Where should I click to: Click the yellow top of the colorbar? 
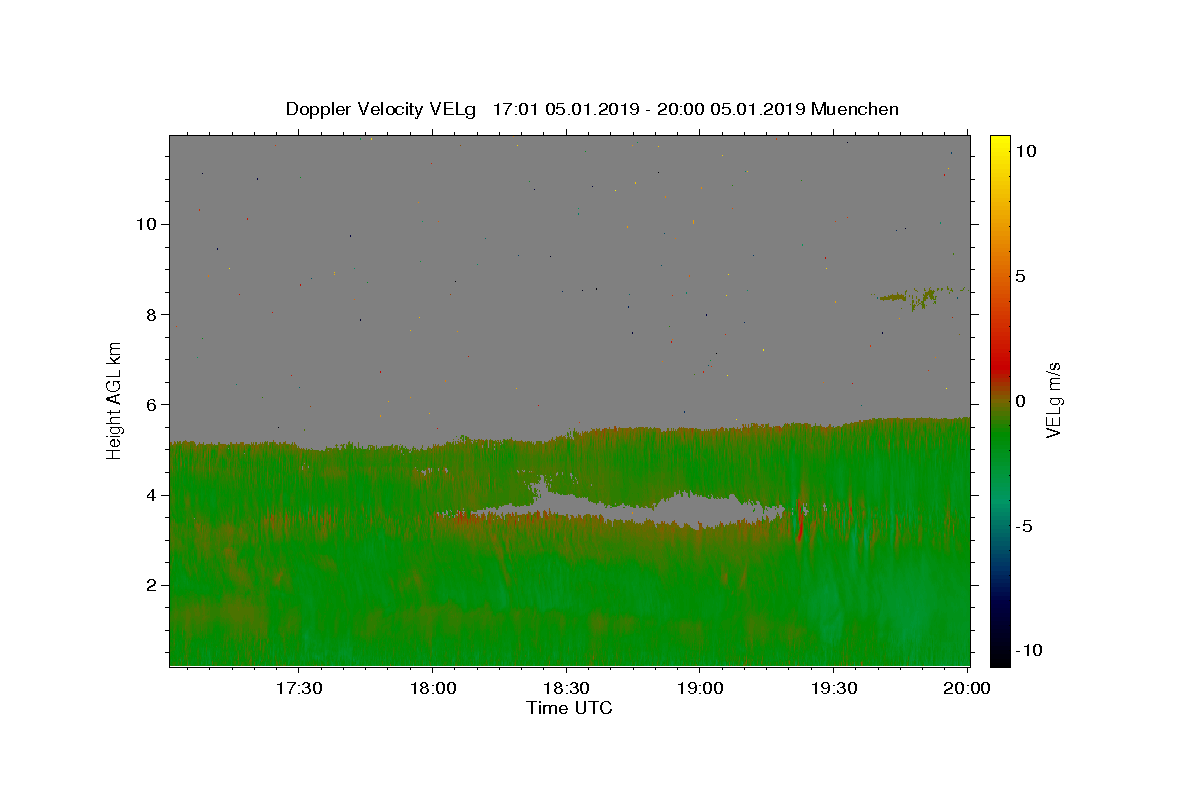pos(1000,145)
